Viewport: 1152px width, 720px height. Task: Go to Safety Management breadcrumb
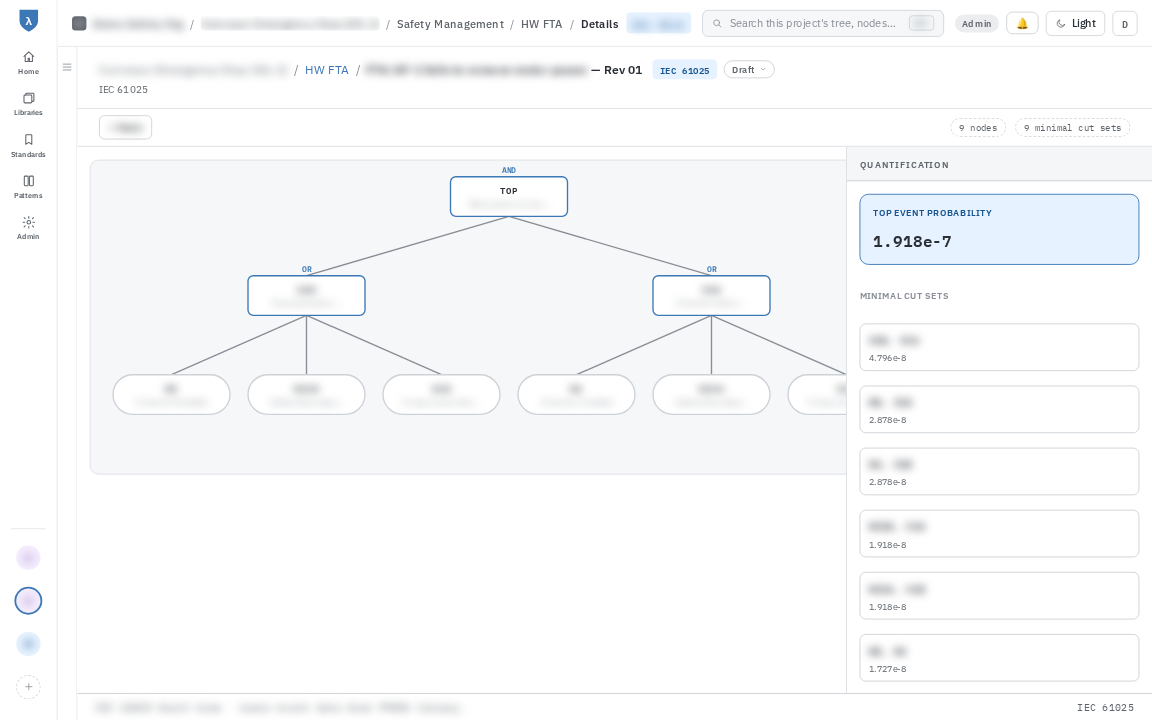point(450,24)
